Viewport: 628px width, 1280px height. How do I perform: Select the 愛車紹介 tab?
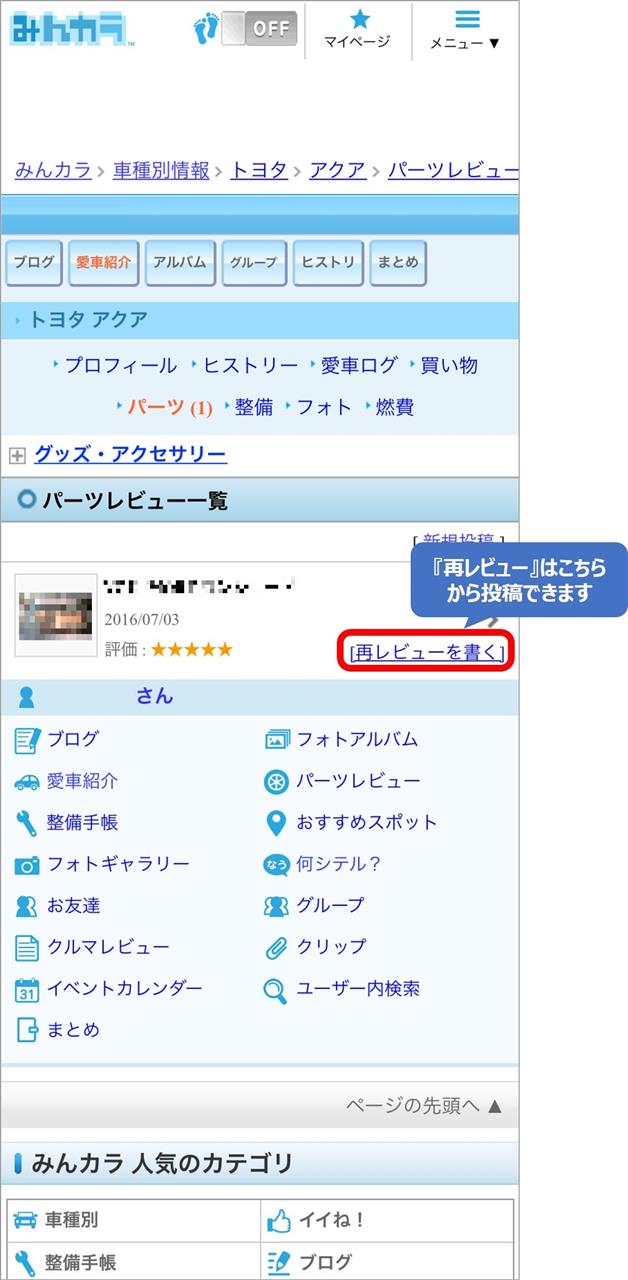pyautogui.click(x=104, y=263)
